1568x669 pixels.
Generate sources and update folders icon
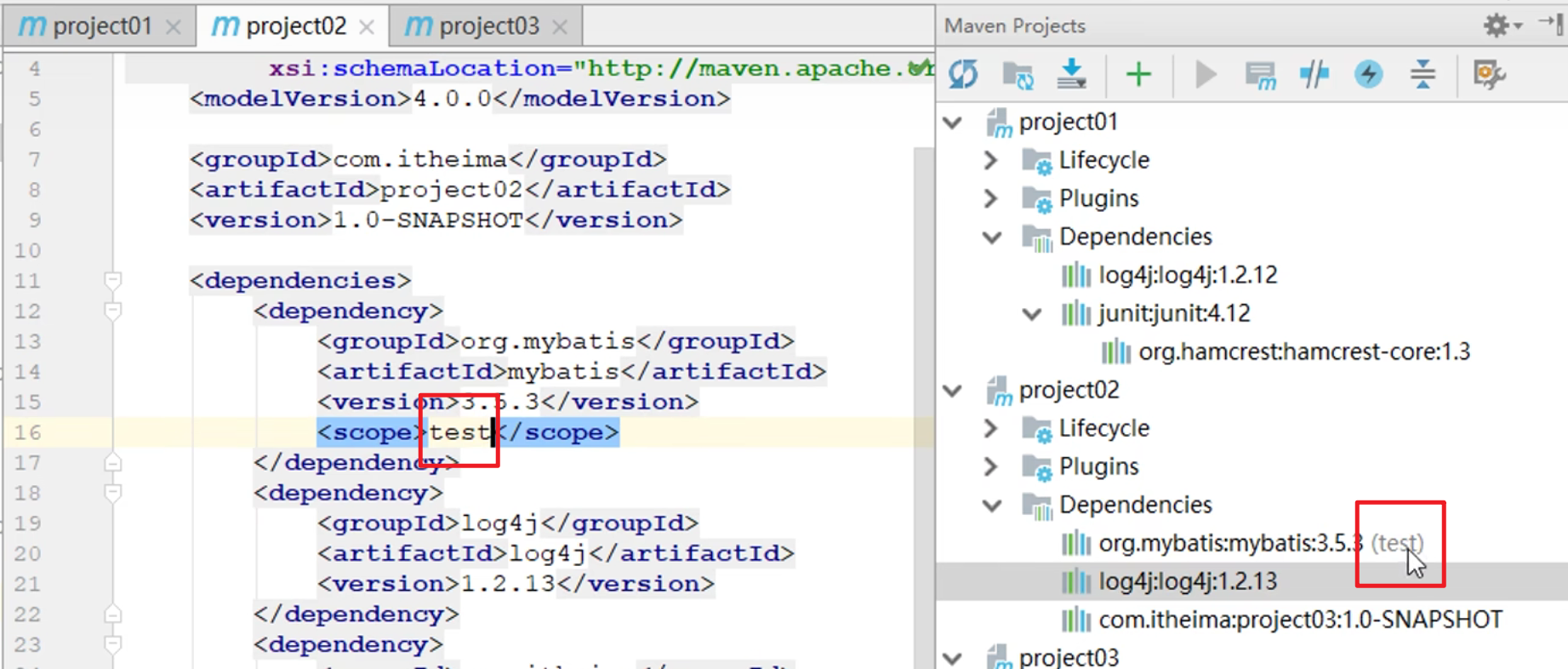[1018, 75]
